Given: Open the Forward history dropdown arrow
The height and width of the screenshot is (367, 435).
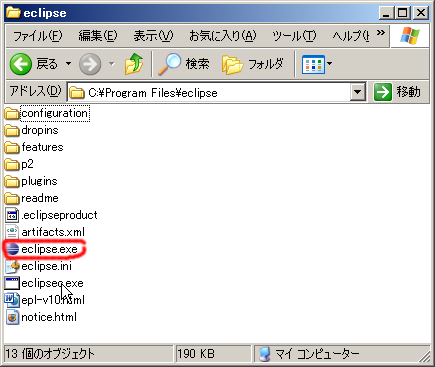Looking at the screenshot, I should click(112, 63).
